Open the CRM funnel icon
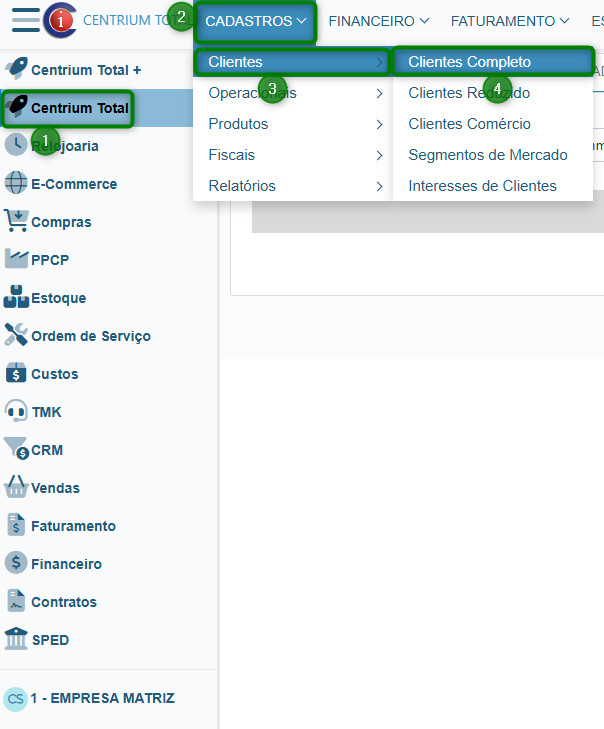 click(16, 450)
